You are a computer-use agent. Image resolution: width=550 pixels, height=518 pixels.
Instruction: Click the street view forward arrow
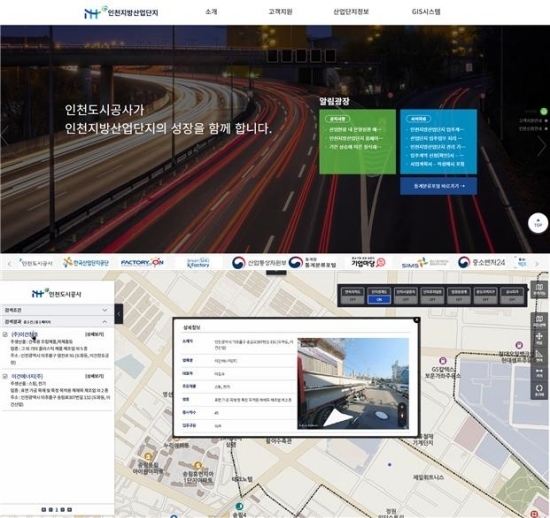[x=336, y=418]
